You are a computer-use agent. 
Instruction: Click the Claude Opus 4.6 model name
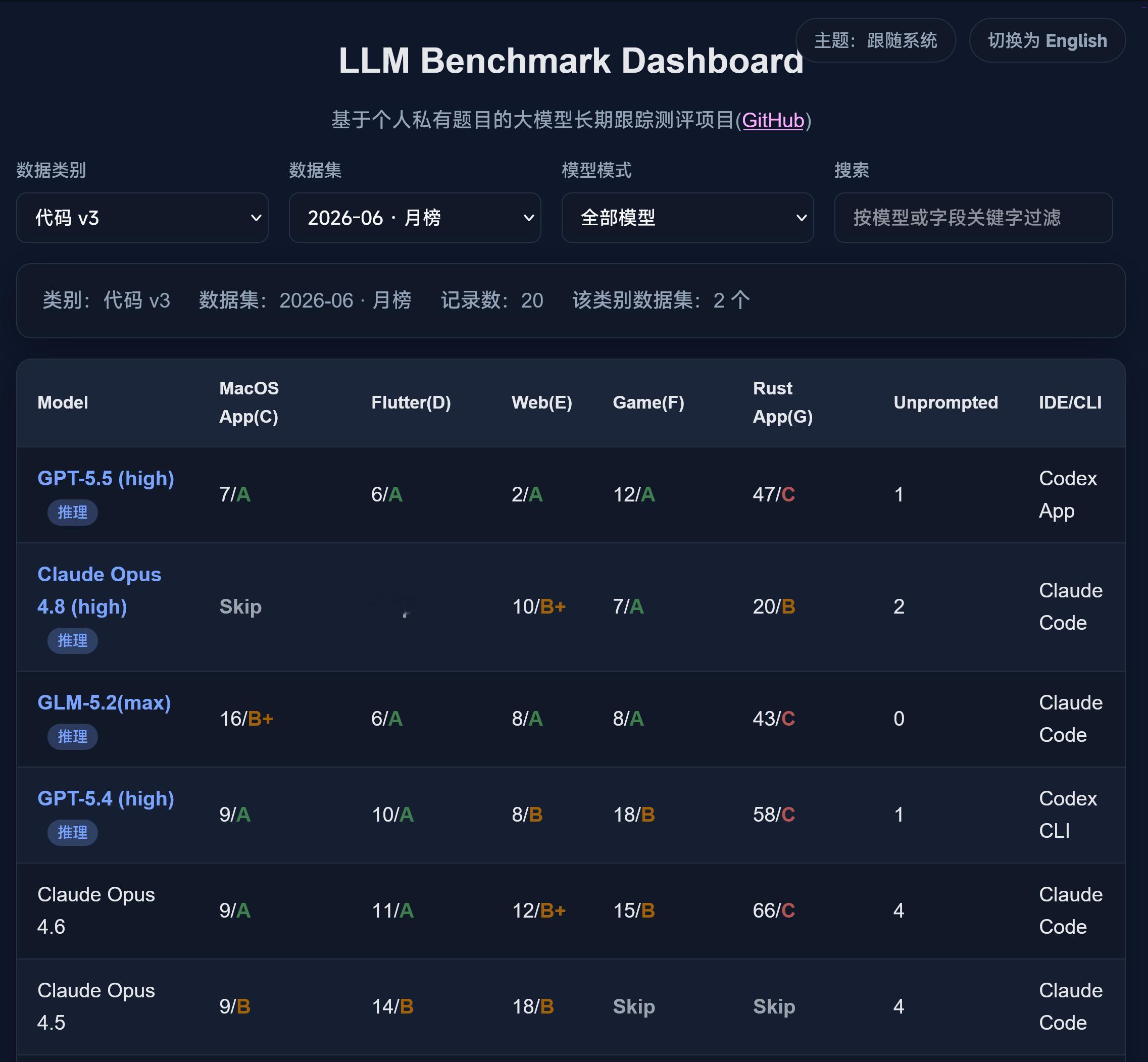pos(96,911)
